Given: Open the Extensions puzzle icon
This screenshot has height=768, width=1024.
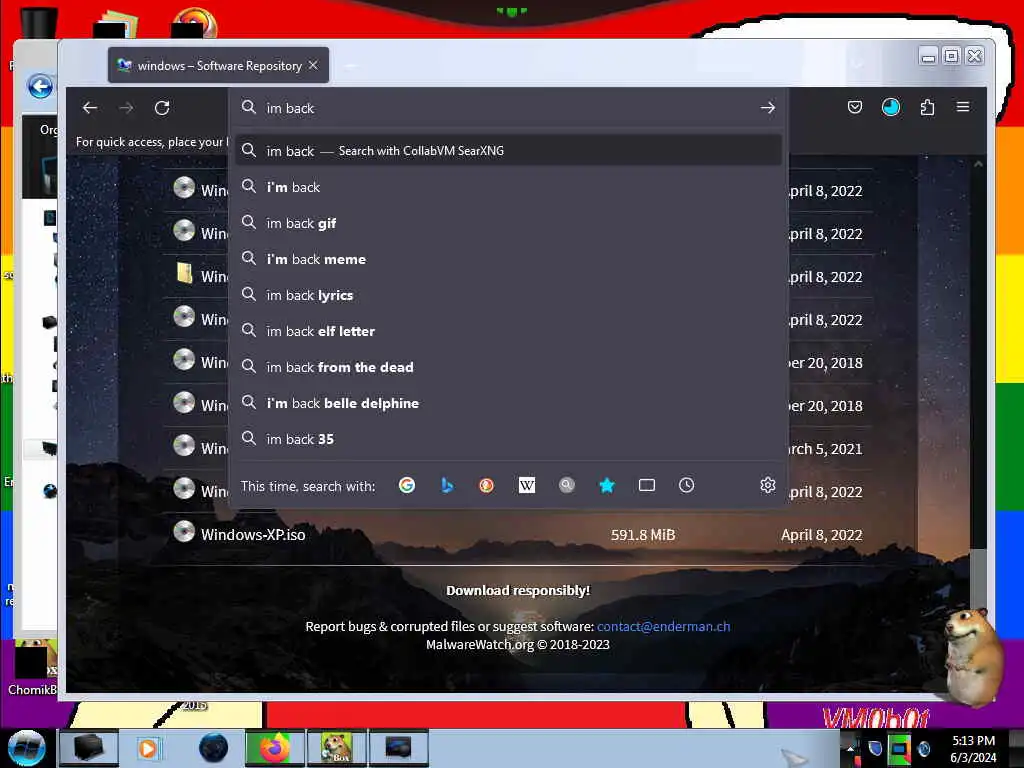Looking at the screenshot, I should coord(927,107).
